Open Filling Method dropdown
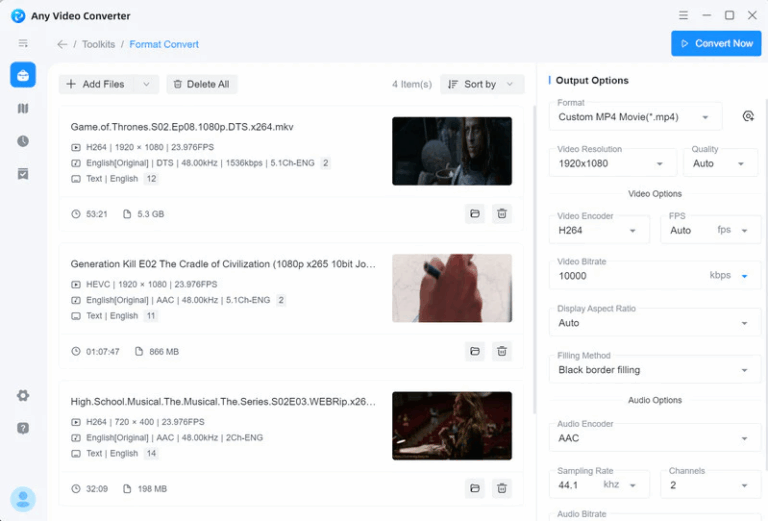 tap(655, 370)
